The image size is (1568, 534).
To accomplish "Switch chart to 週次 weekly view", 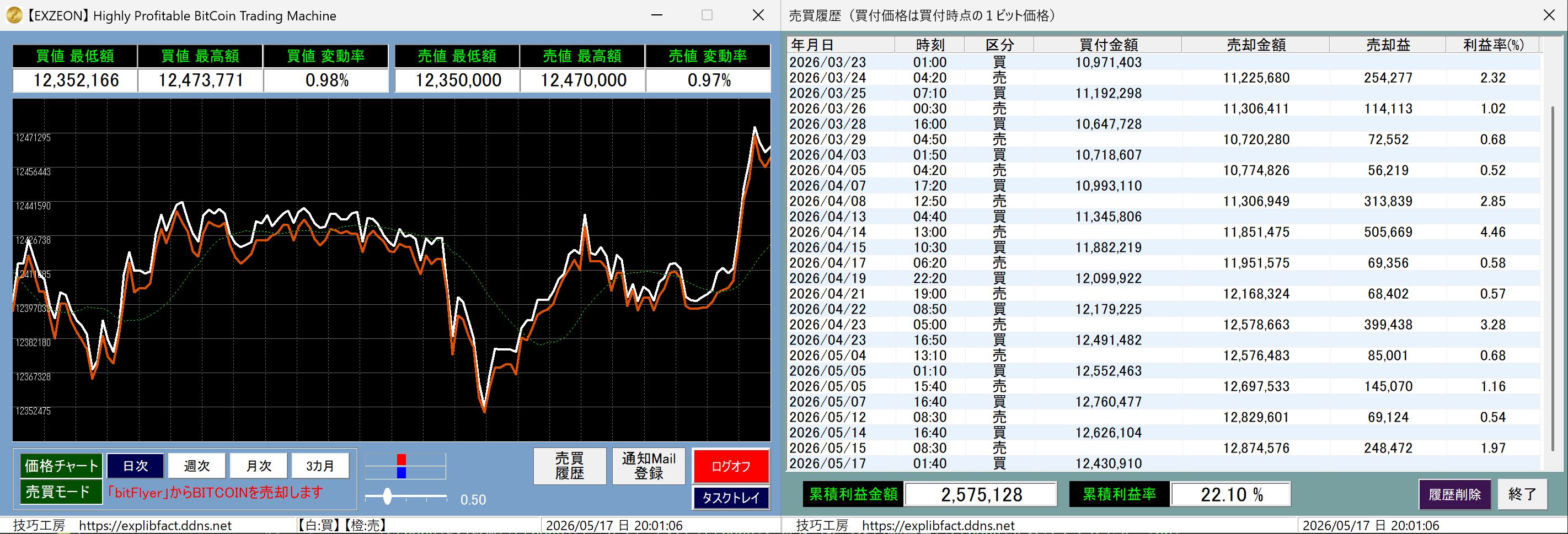I will click(x=196, y=466).
